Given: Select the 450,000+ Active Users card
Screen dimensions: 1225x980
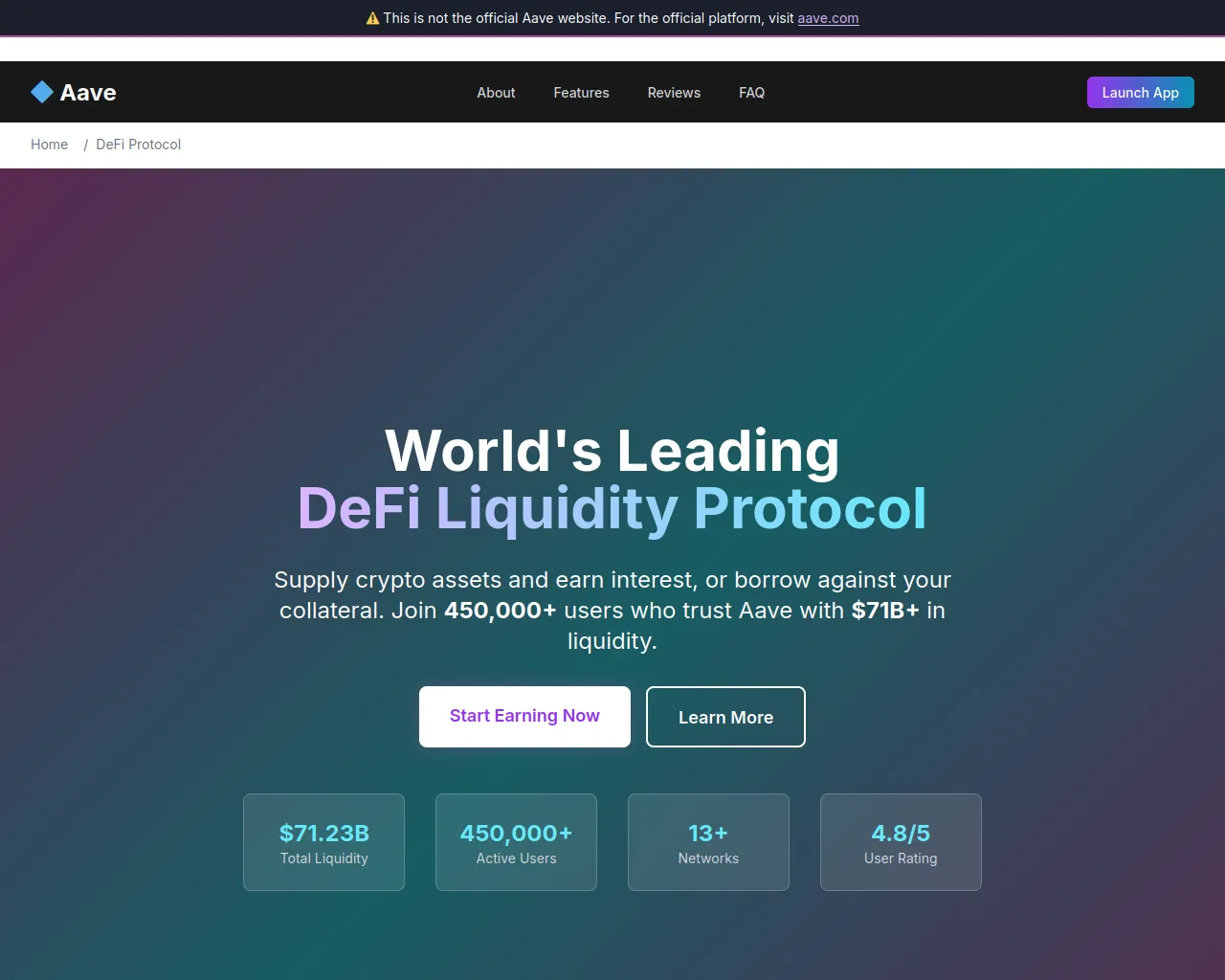Looking at the screenshot, I should (516, 842).
